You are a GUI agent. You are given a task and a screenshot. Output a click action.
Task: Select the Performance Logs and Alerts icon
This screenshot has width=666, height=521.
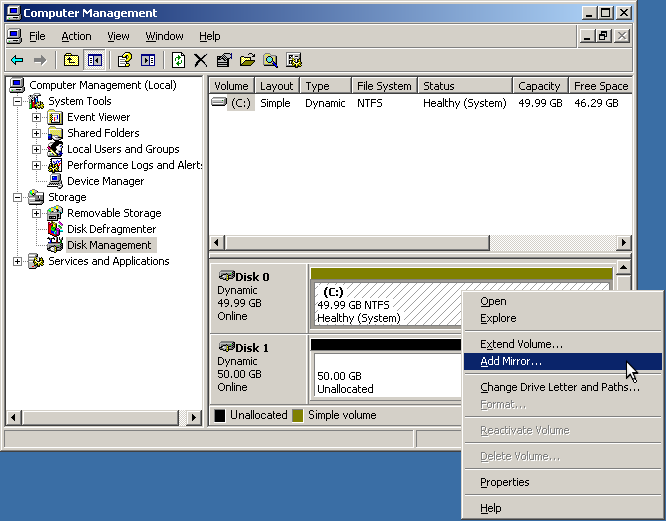pyautogui.click(x=55, y=165)
